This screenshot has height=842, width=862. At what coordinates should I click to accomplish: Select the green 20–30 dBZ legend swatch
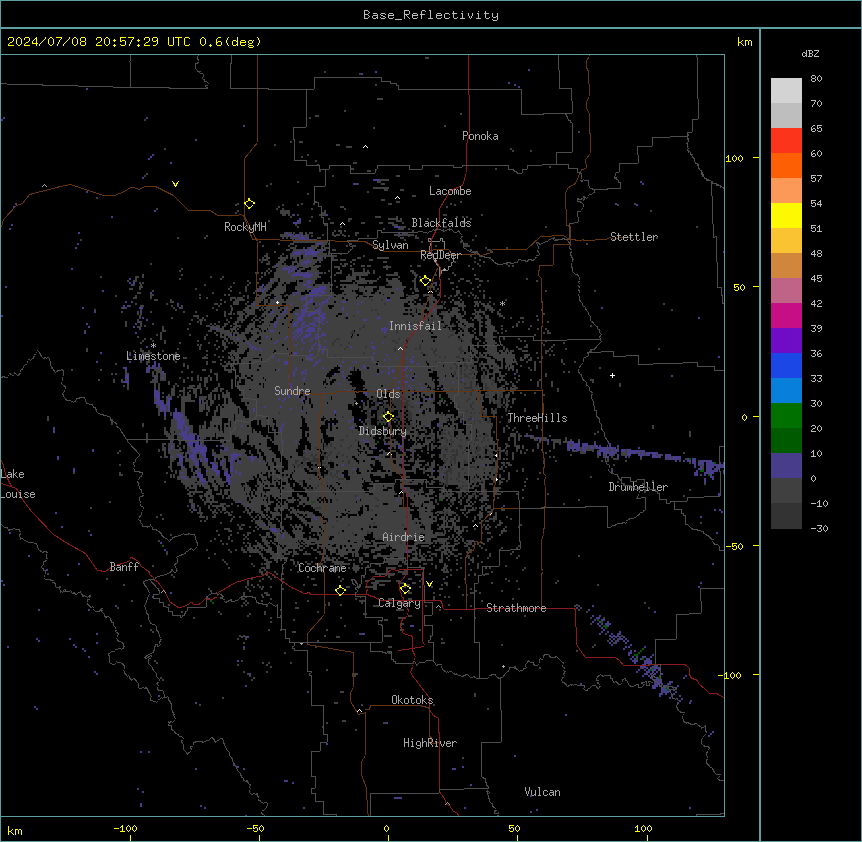coord(786,416)
